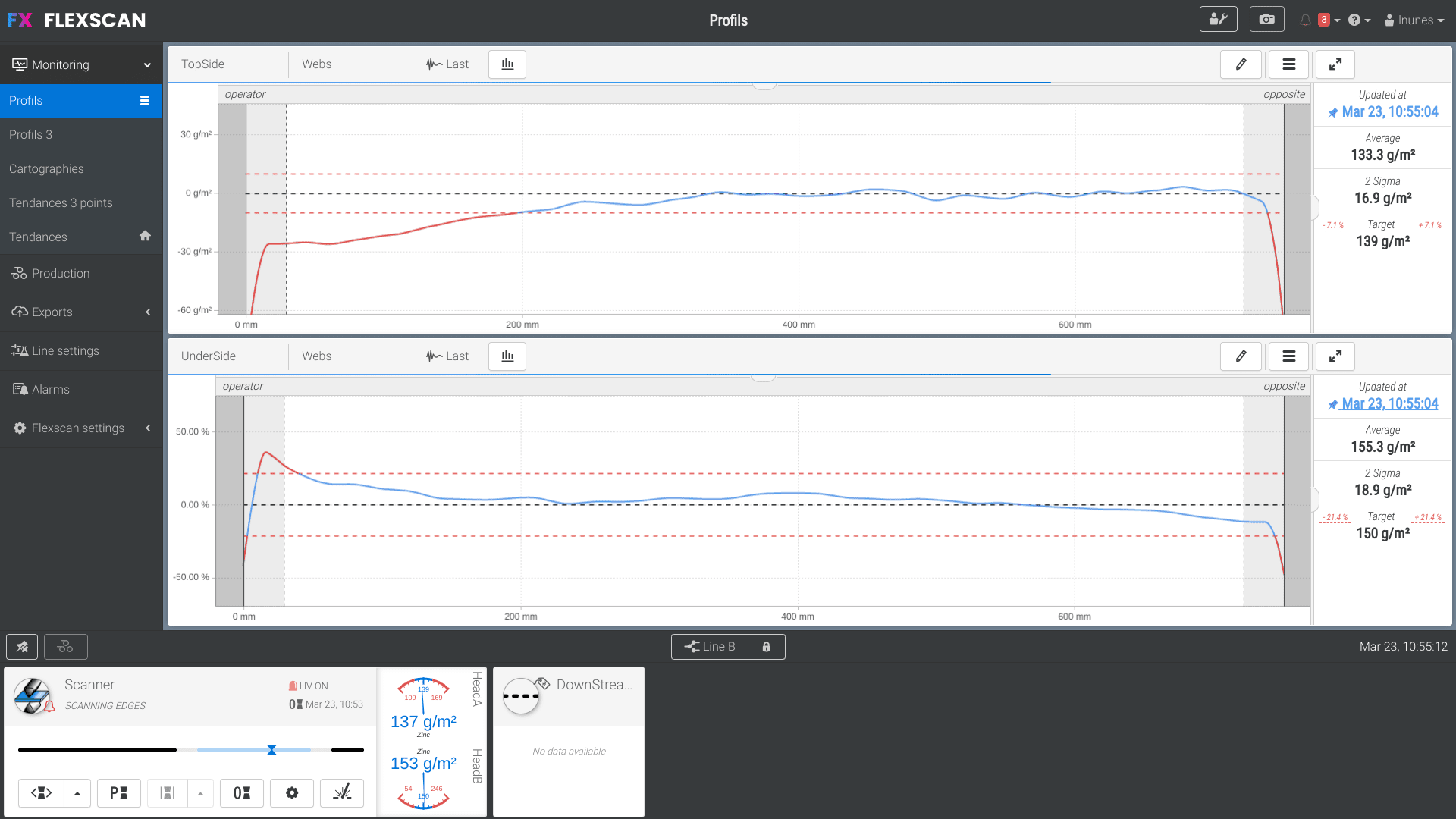Open the lnunes user dropdown
Image resolution: width=1456 pixels, height=819 pixels.
click(x=1414, y=20)
